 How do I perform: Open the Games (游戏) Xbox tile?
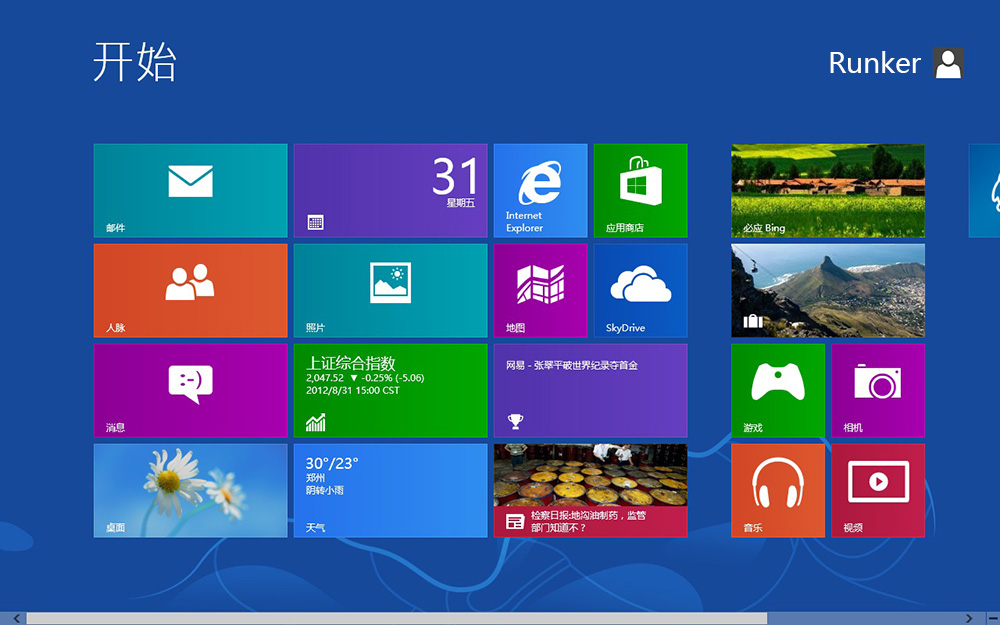pyautogui.click(x=777, y=390)
